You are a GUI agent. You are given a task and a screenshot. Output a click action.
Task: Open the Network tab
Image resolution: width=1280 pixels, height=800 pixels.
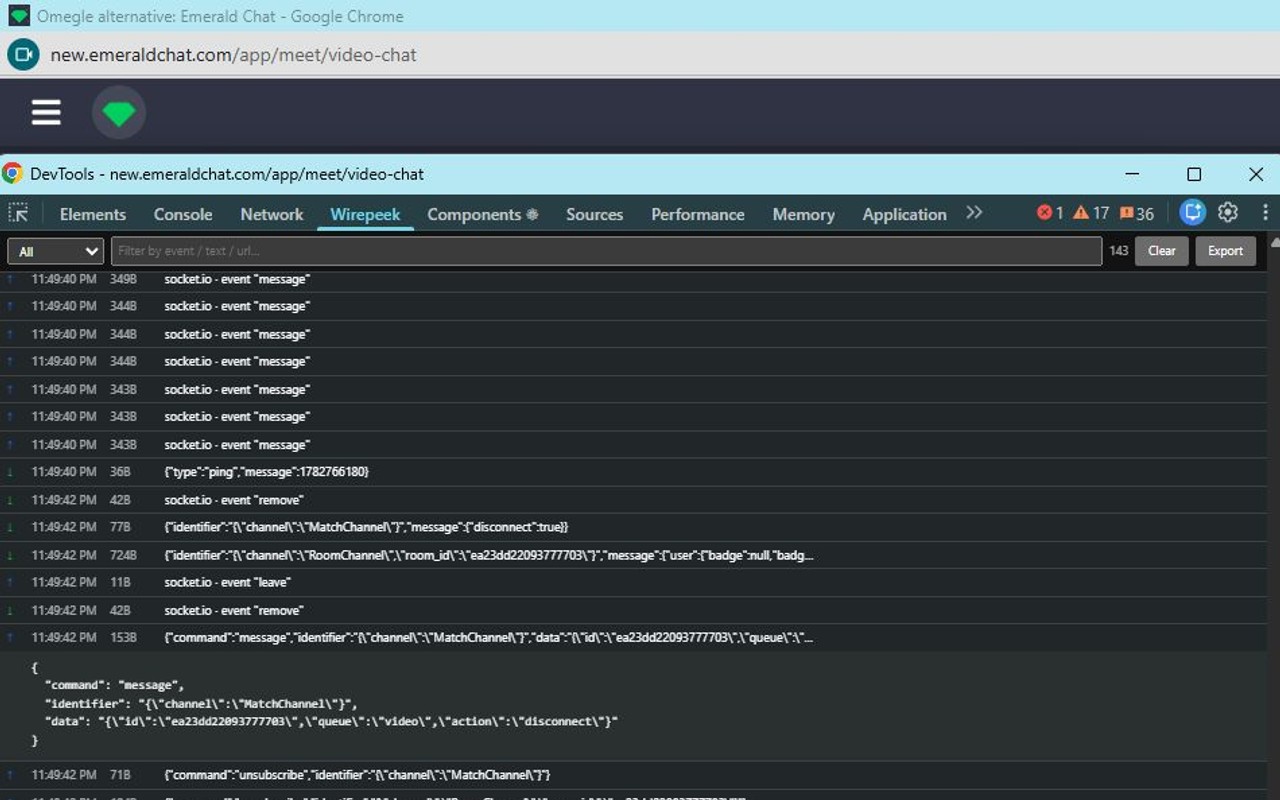(x=272, y=214)
